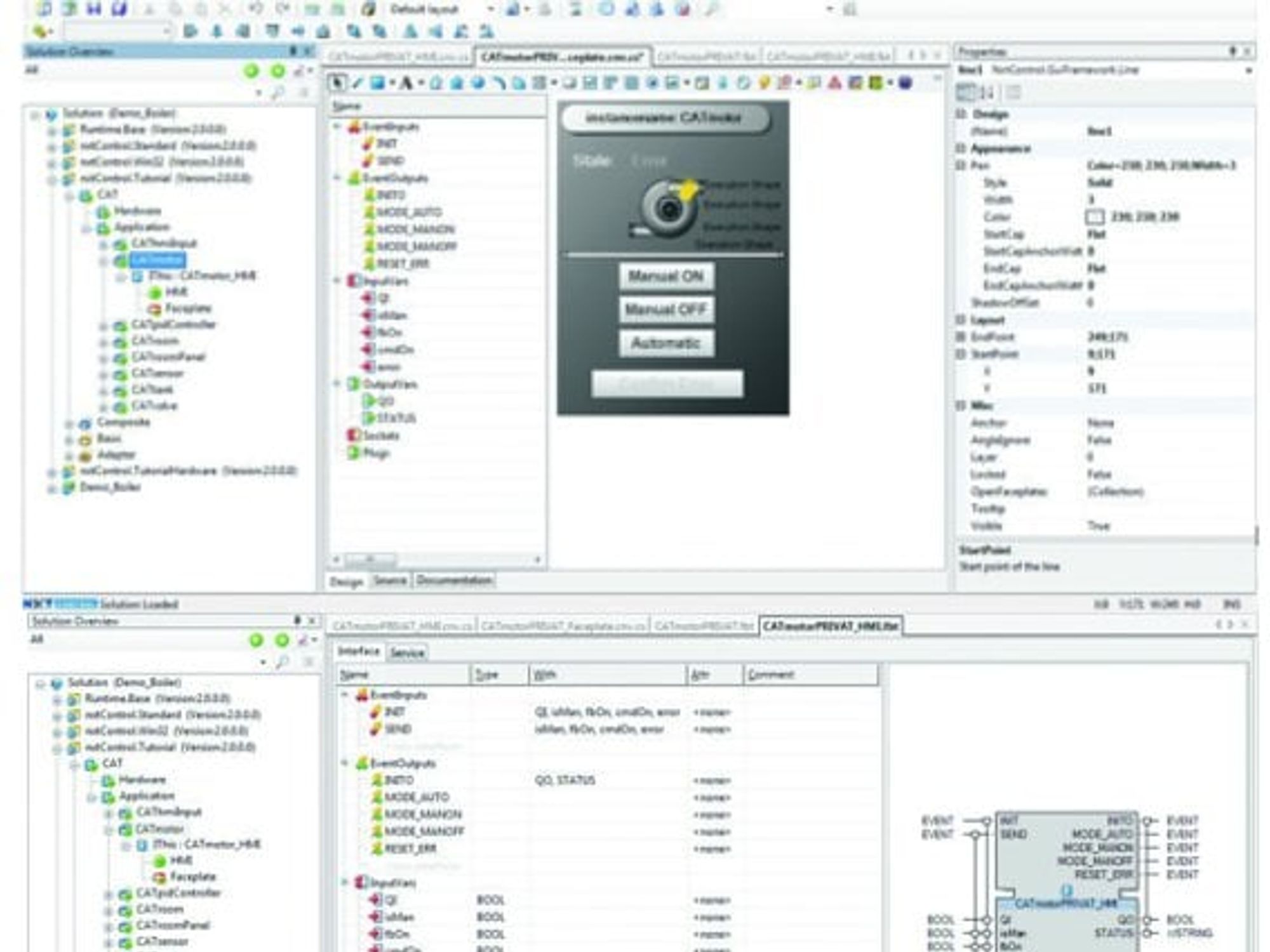Click the Comment column header in the lower table
Image resolution: width=1270 pixels, height=952 pixels.
[811, 675]
